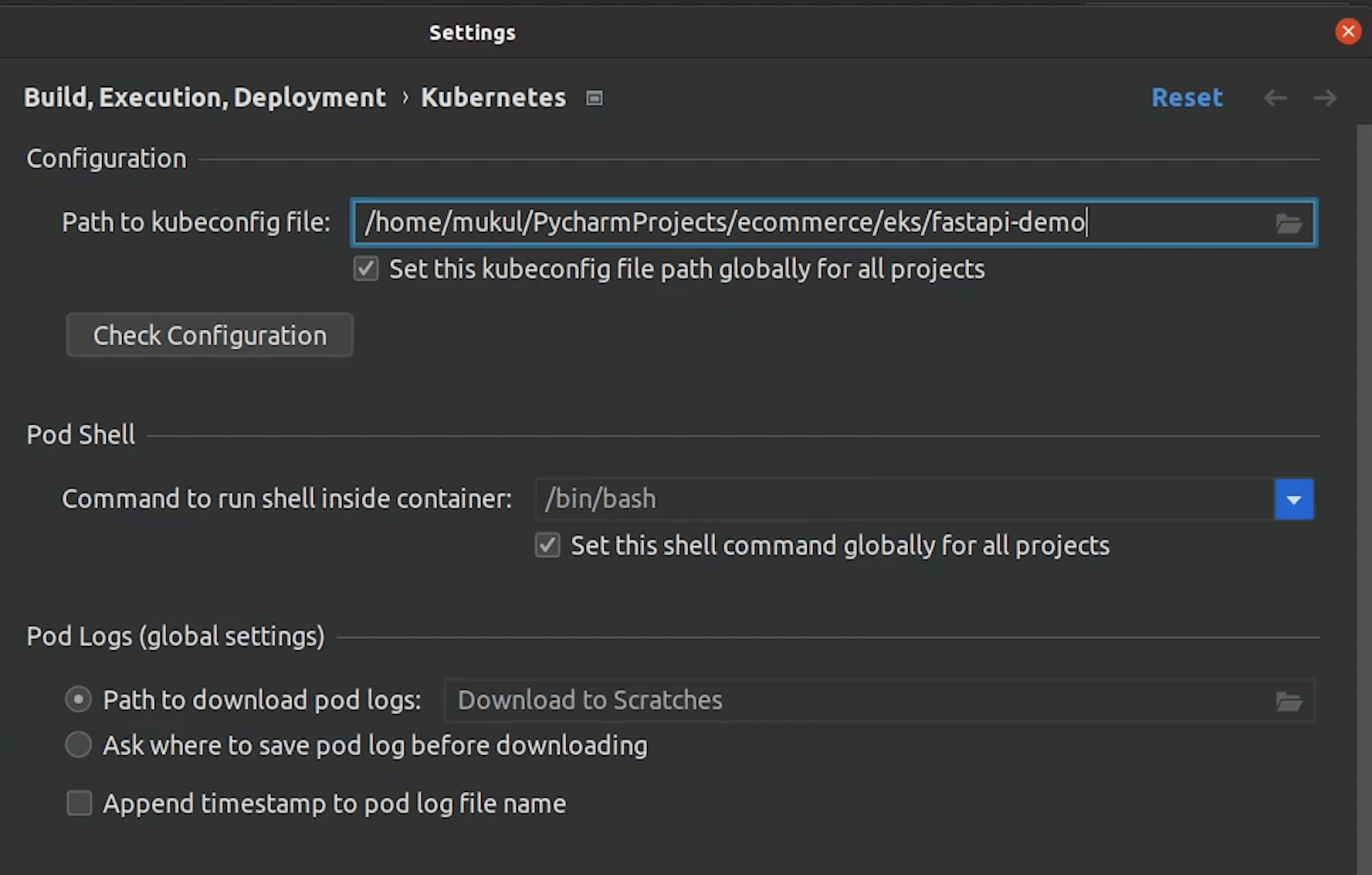The image size is (1372, 875).
Task: Click the forward navigation arrow
Action: point(1324,98)
